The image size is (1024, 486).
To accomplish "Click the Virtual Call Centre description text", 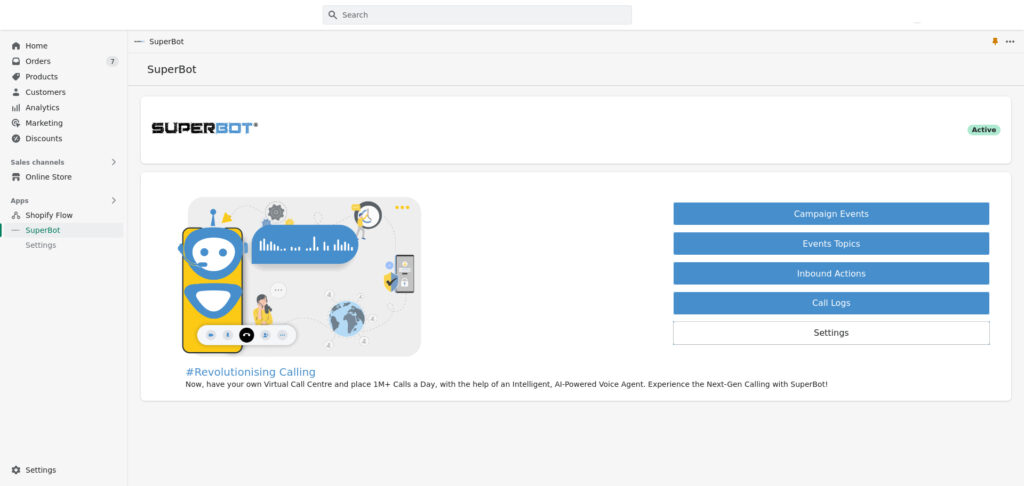I will click(507, 385).
